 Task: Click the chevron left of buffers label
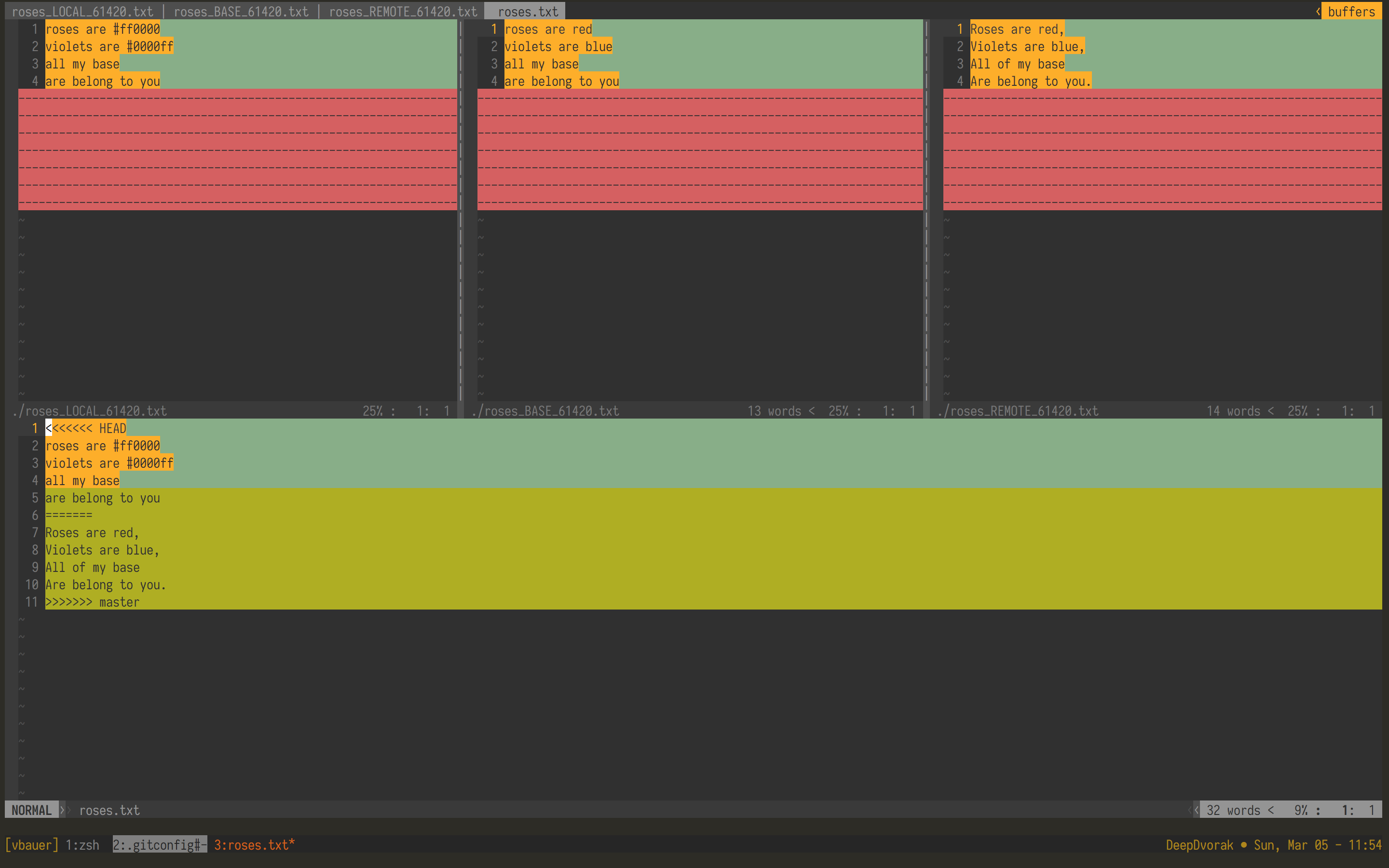[1318, 12]
